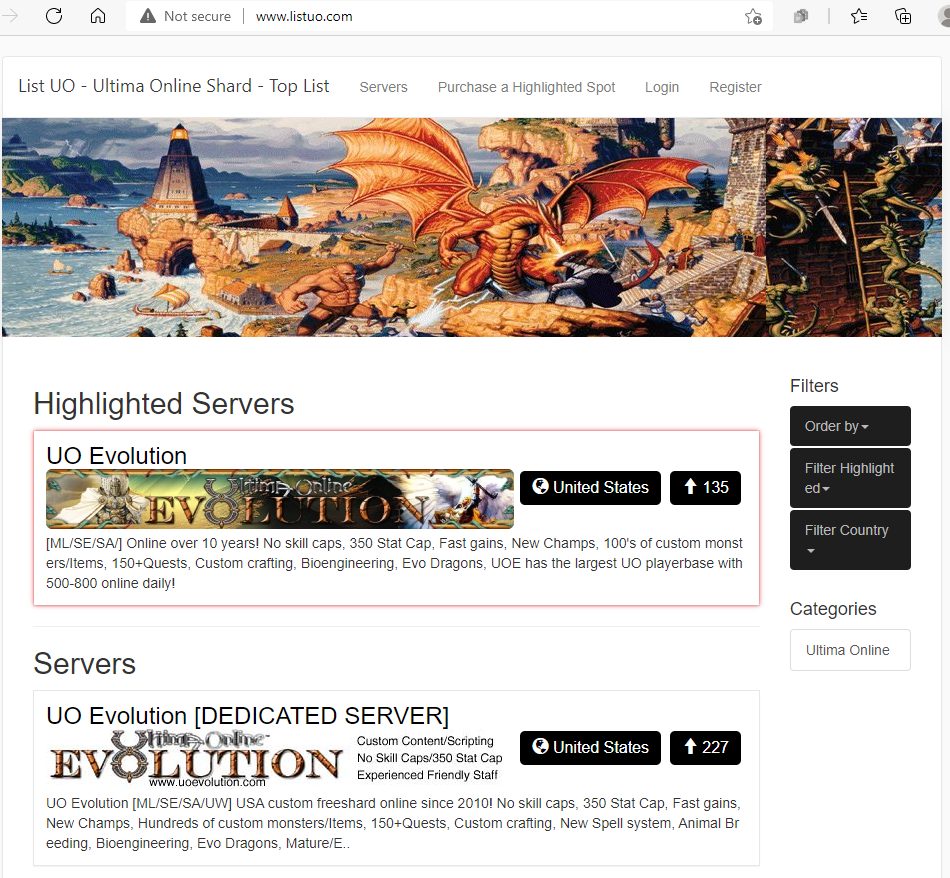
Task: Click the 135 votes button
Action: [x=705, y=488]
